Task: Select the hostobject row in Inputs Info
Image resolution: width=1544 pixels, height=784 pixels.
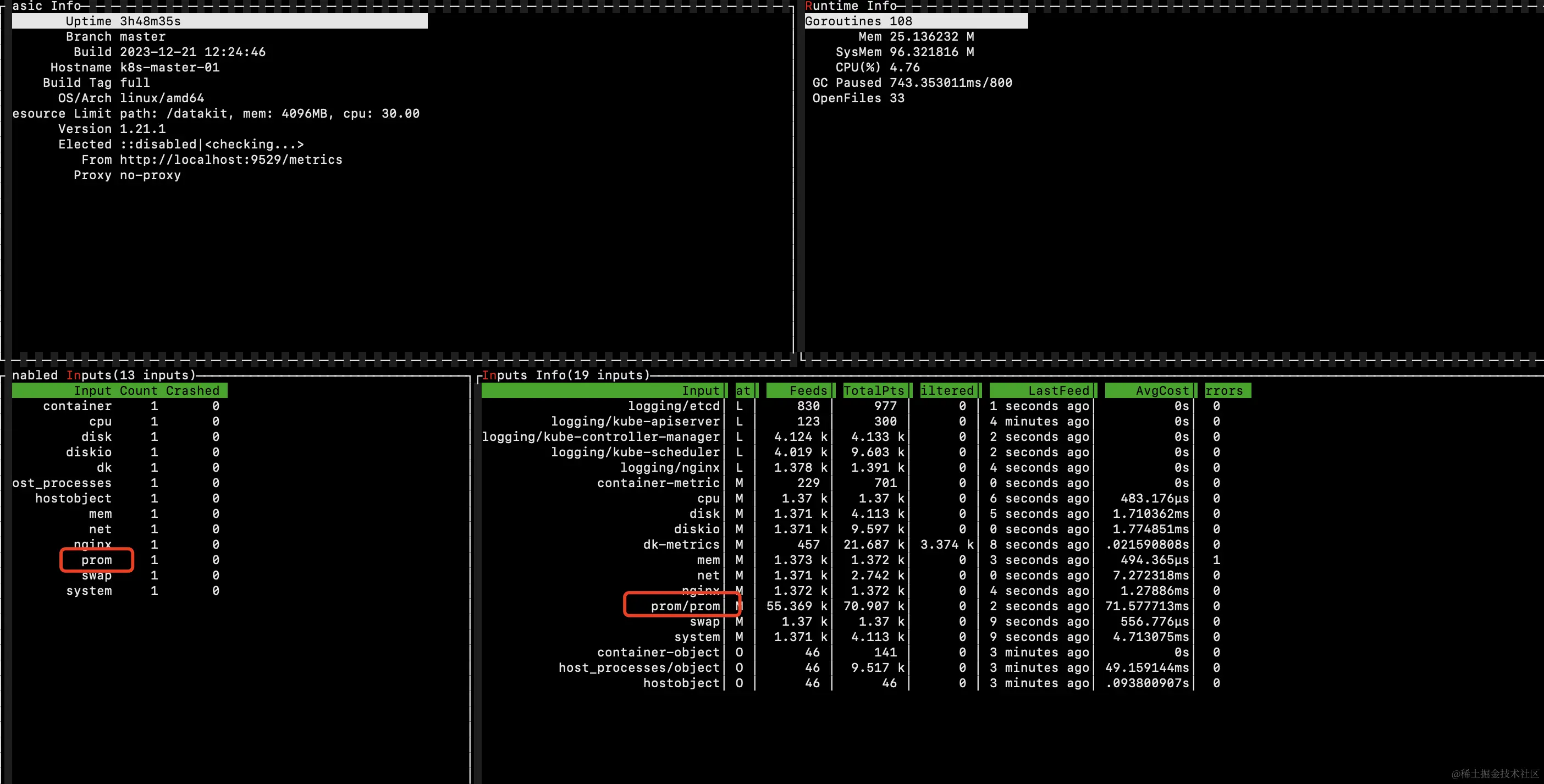Action: [x=681, y=683]
